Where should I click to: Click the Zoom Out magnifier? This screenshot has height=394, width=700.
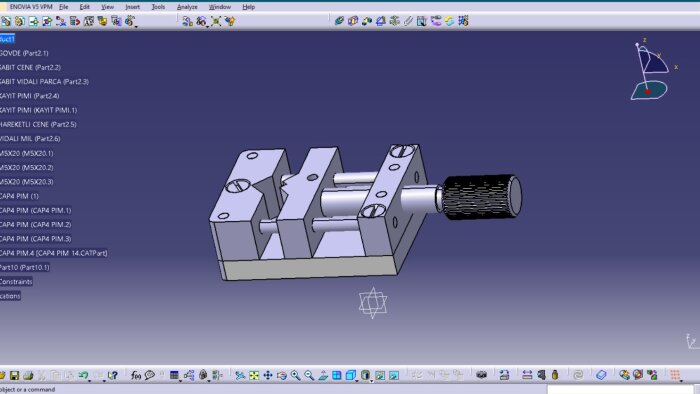point(309,375)
